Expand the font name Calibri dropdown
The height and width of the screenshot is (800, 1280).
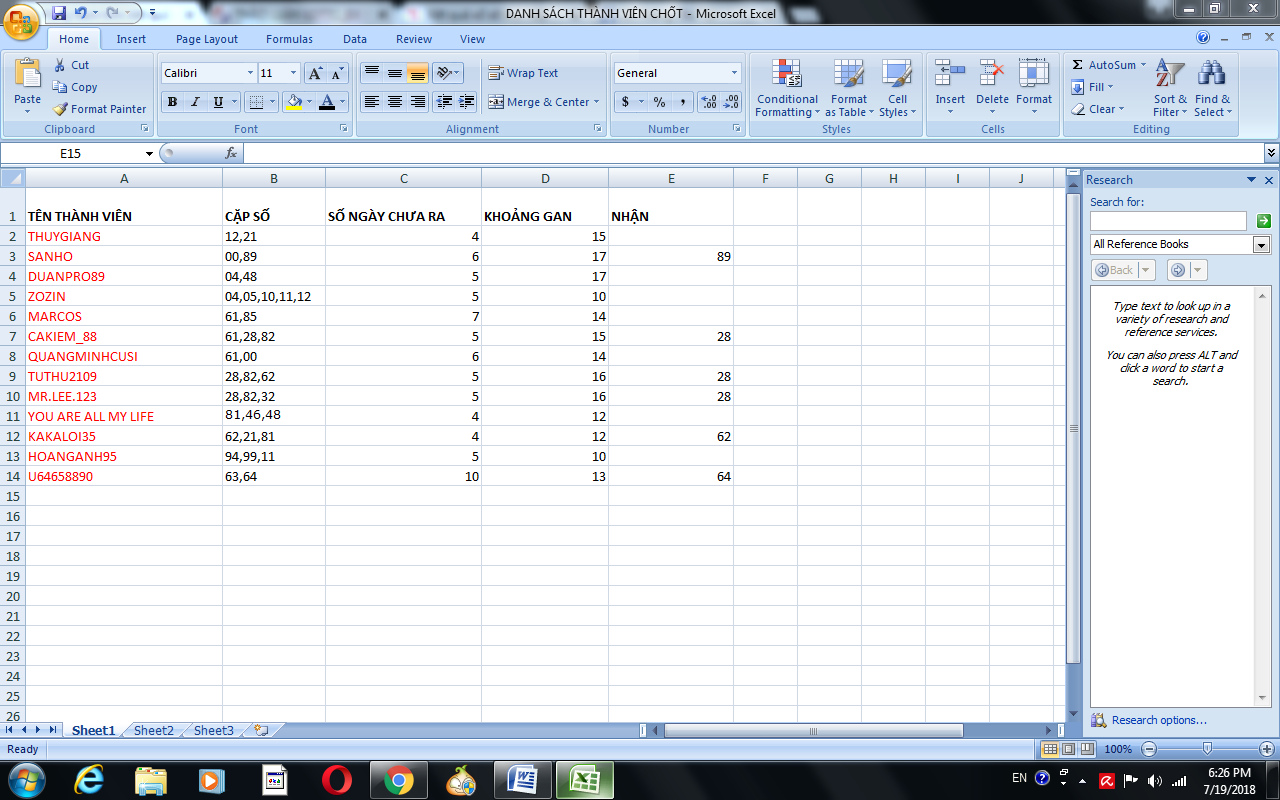[250, 73]
